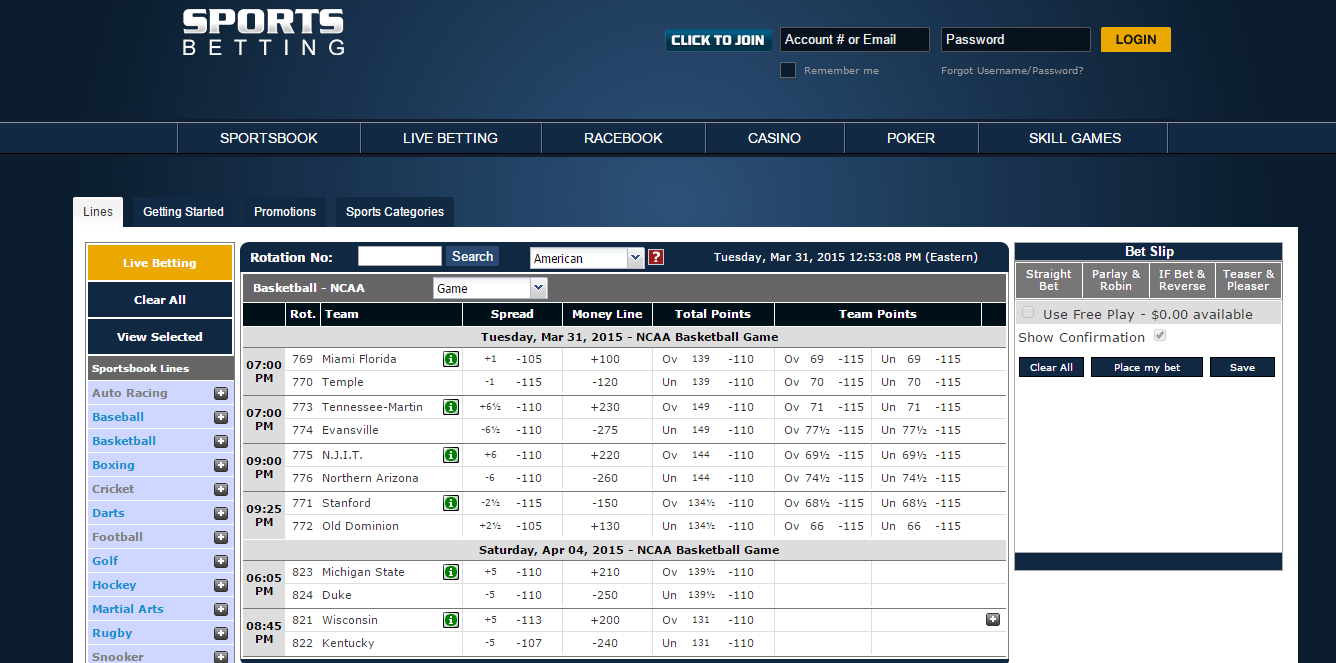
Task: Open info icon for Stanford game
Action: 451,503
